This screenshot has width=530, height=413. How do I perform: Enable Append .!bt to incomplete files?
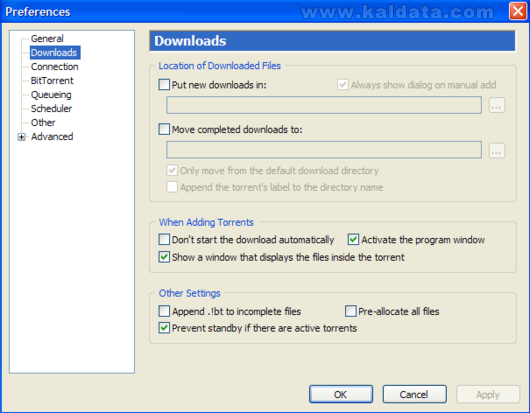click(x=164, y=311)
